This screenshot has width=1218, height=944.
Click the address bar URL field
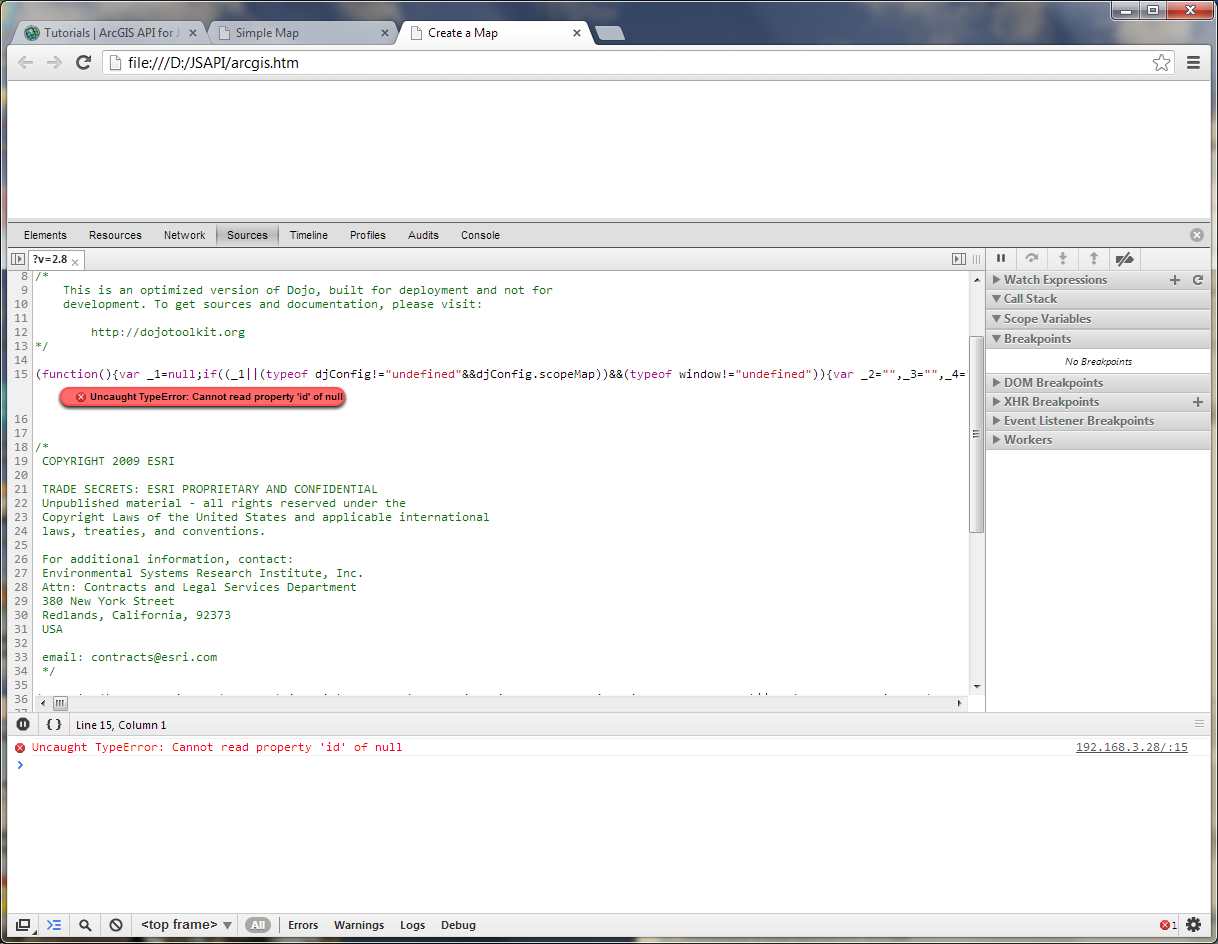(x=637, y=63)
